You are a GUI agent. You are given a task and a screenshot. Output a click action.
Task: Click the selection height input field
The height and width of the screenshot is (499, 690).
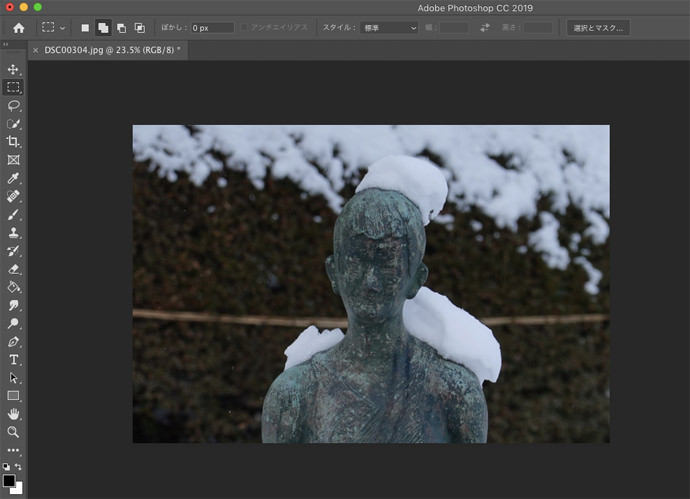[538, 28]
